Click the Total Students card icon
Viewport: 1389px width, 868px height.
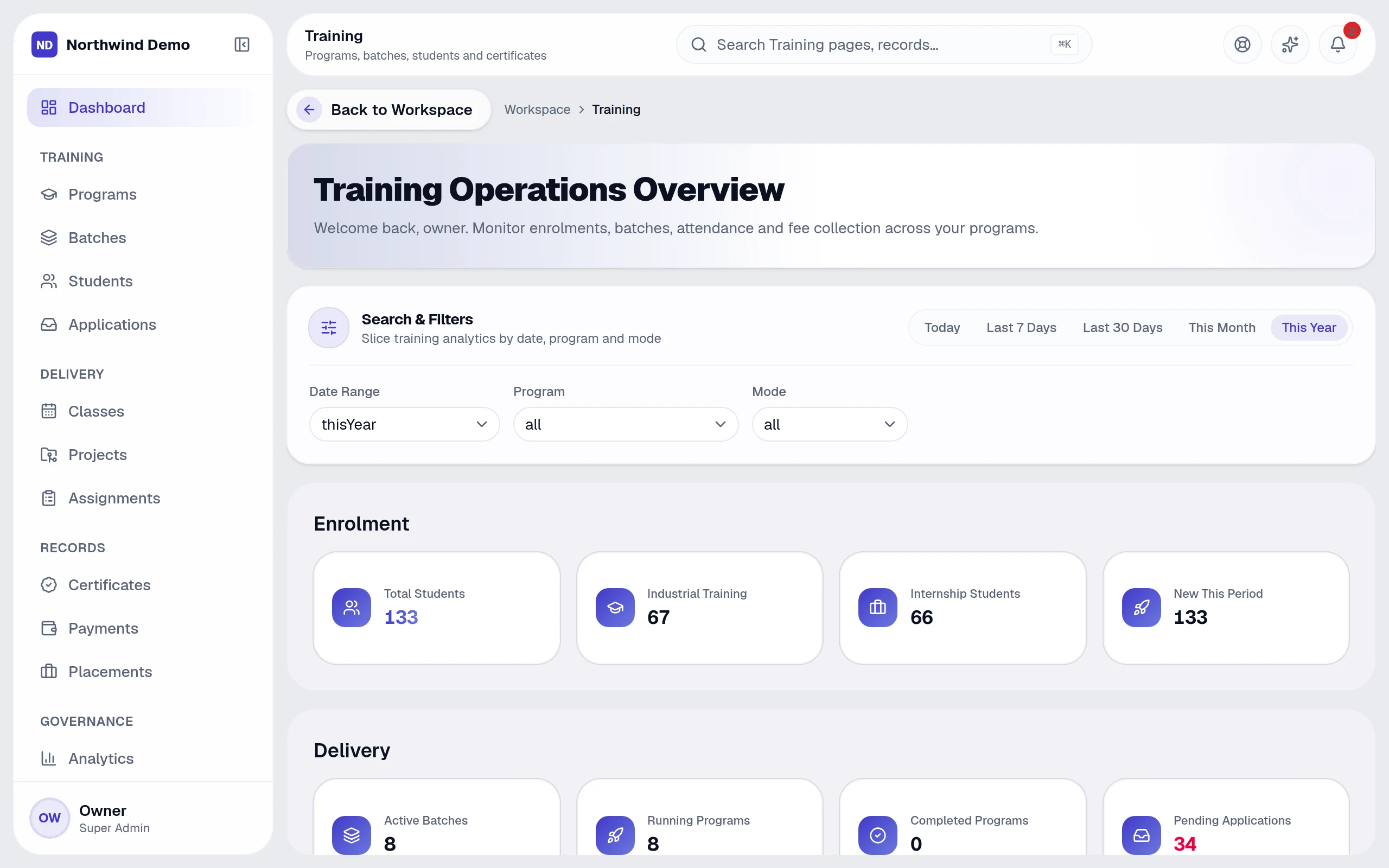pyautogui.click(x=351, y=608)
